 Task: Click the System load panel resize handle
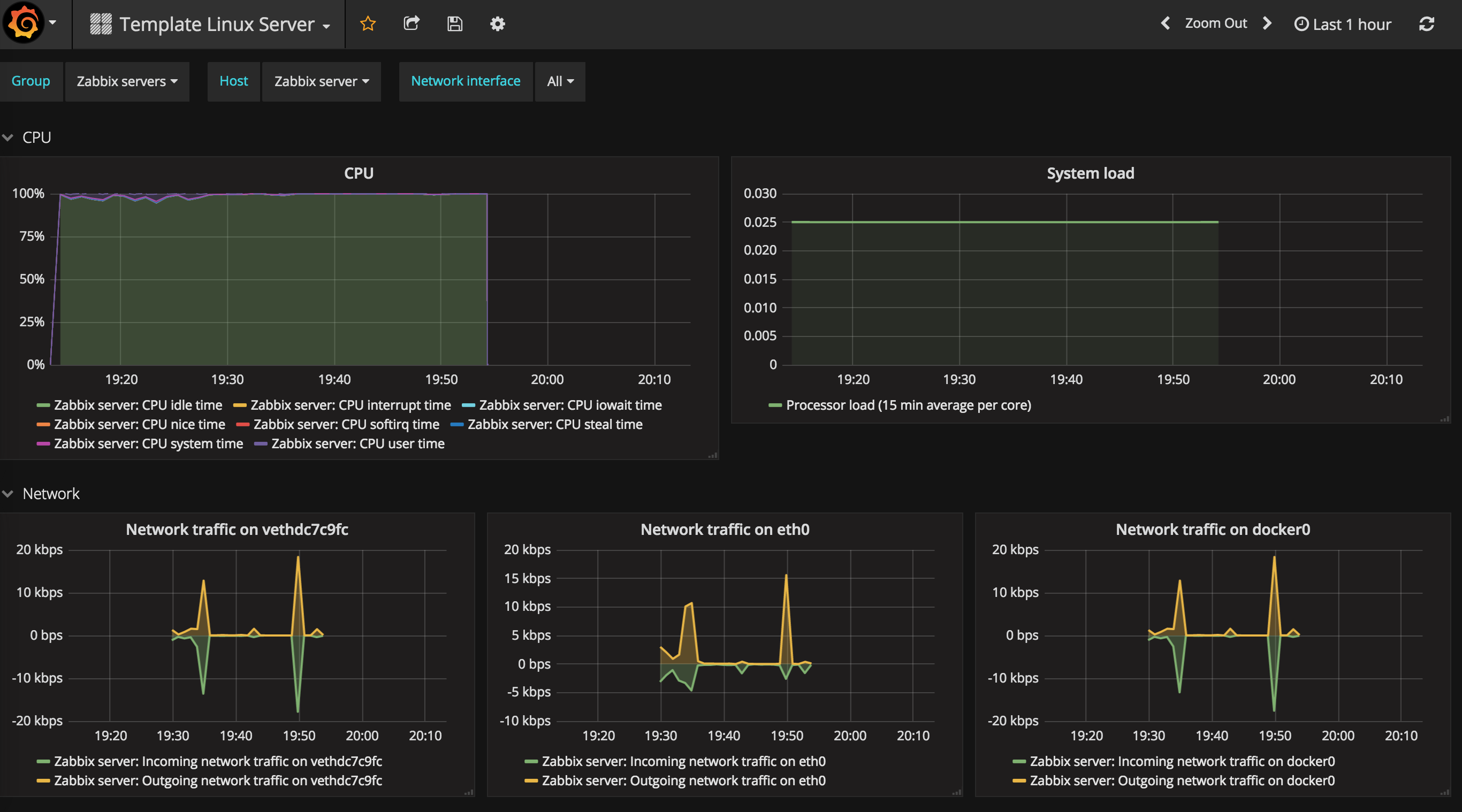coord(1444,419)
